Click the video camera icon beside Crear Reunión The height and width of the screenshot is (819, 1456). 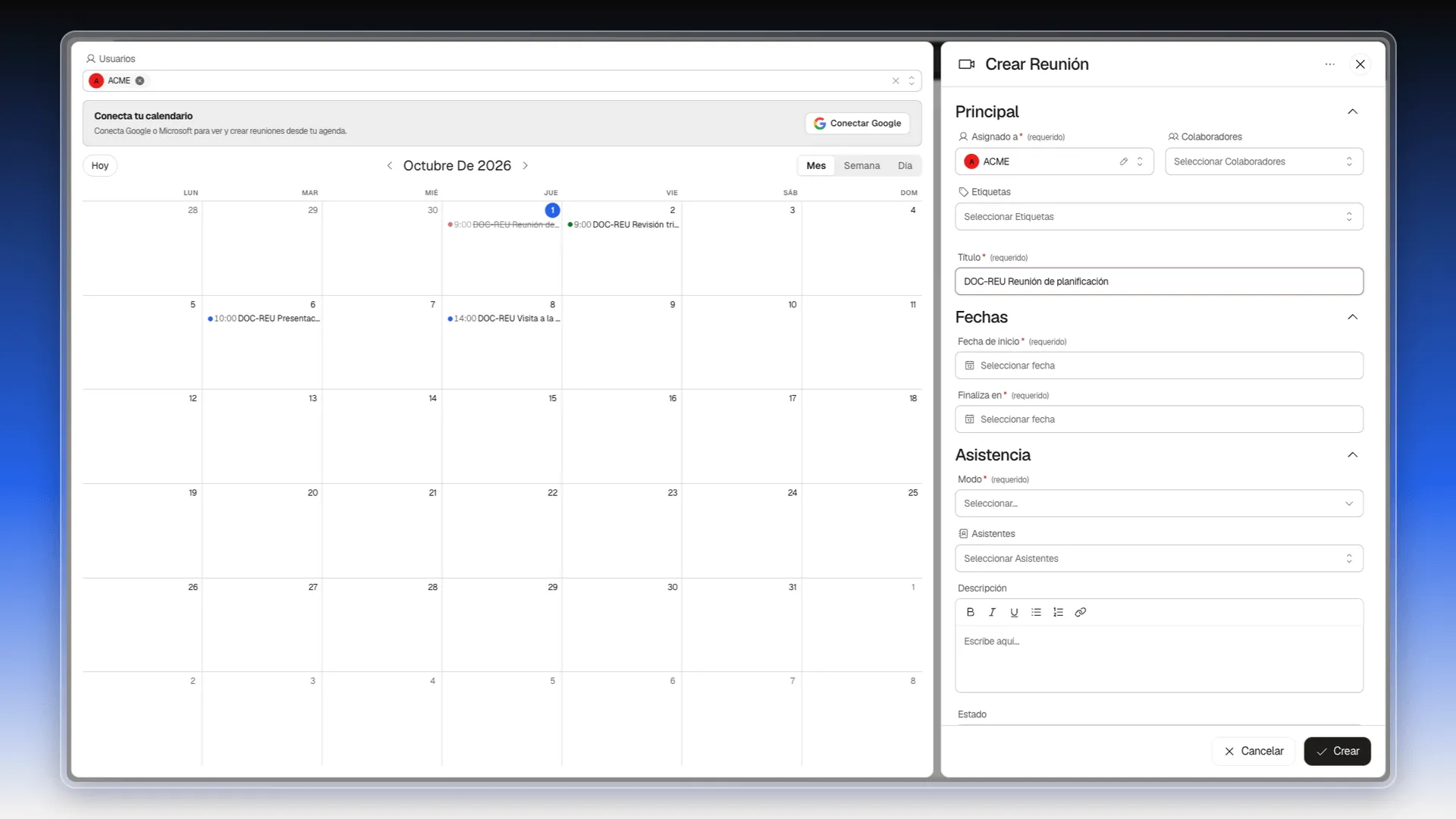(966, 64)
